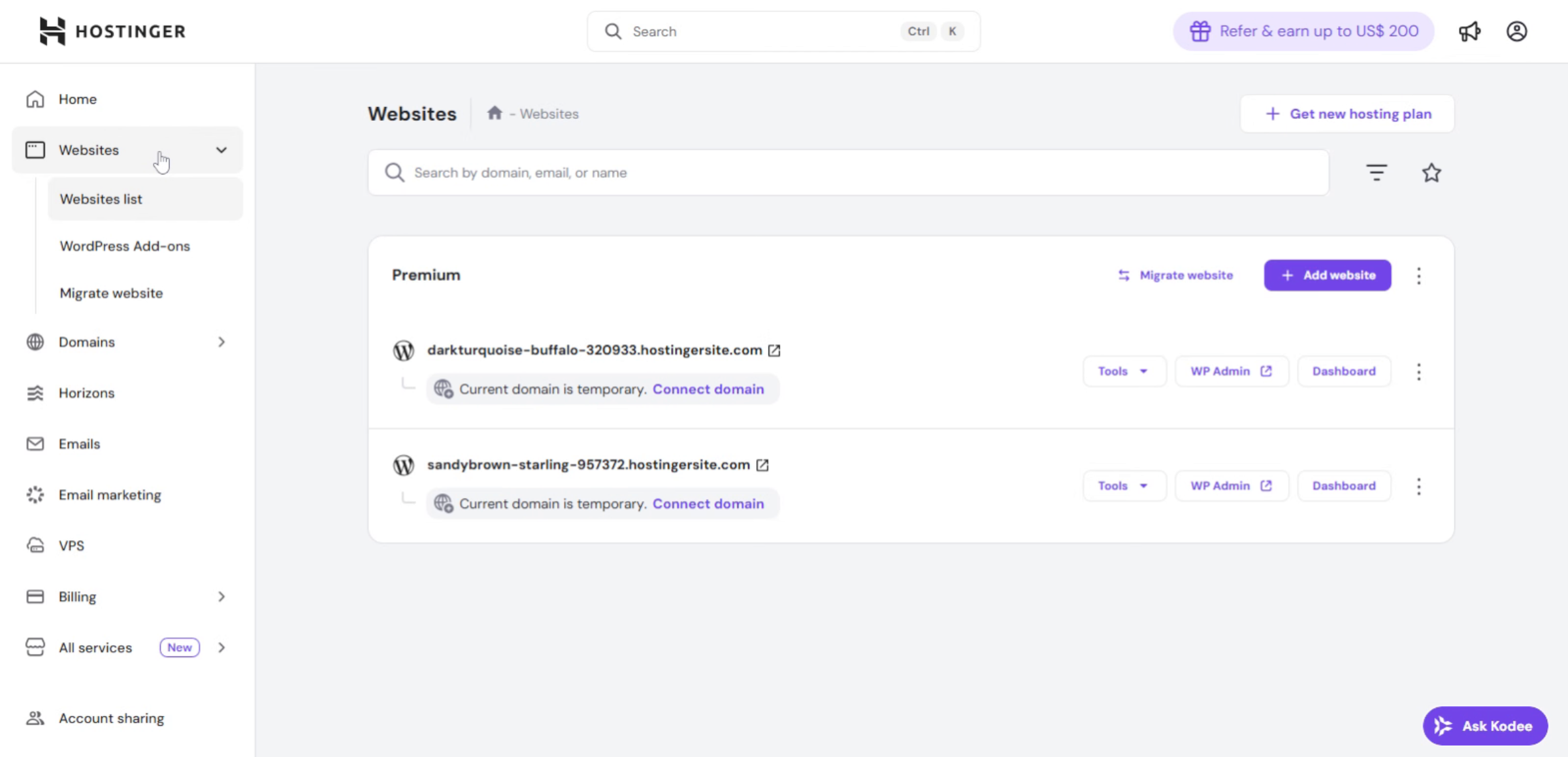
Task: Select Websites list from sidebar
Action: click(x=101, y=199)
